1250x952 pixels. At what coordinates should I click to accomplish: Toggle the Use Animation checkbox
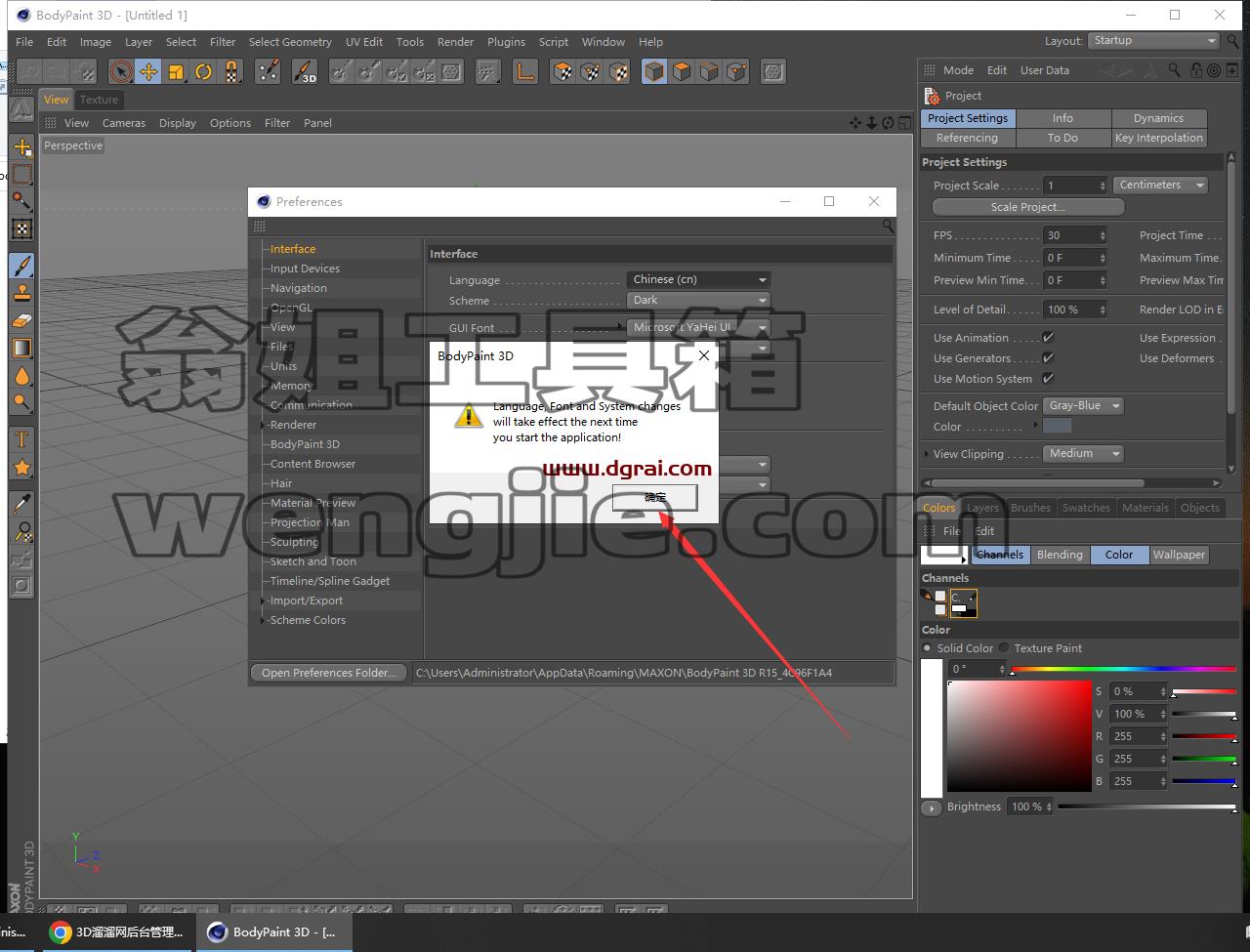[1048, 337]
